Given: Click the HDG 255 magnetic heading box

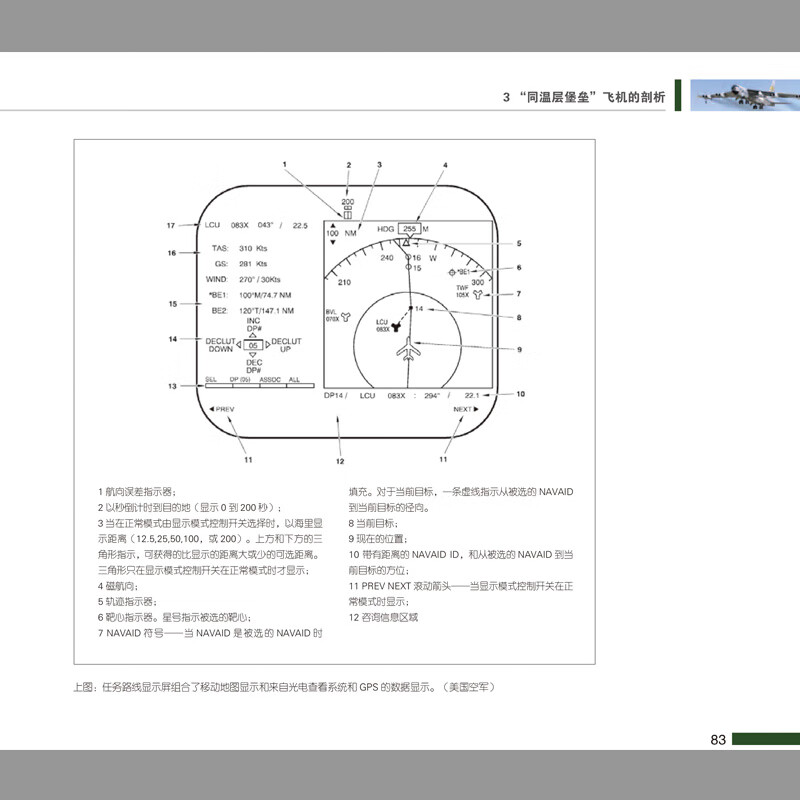Looking at the screenshot, I should coord(408,229).
